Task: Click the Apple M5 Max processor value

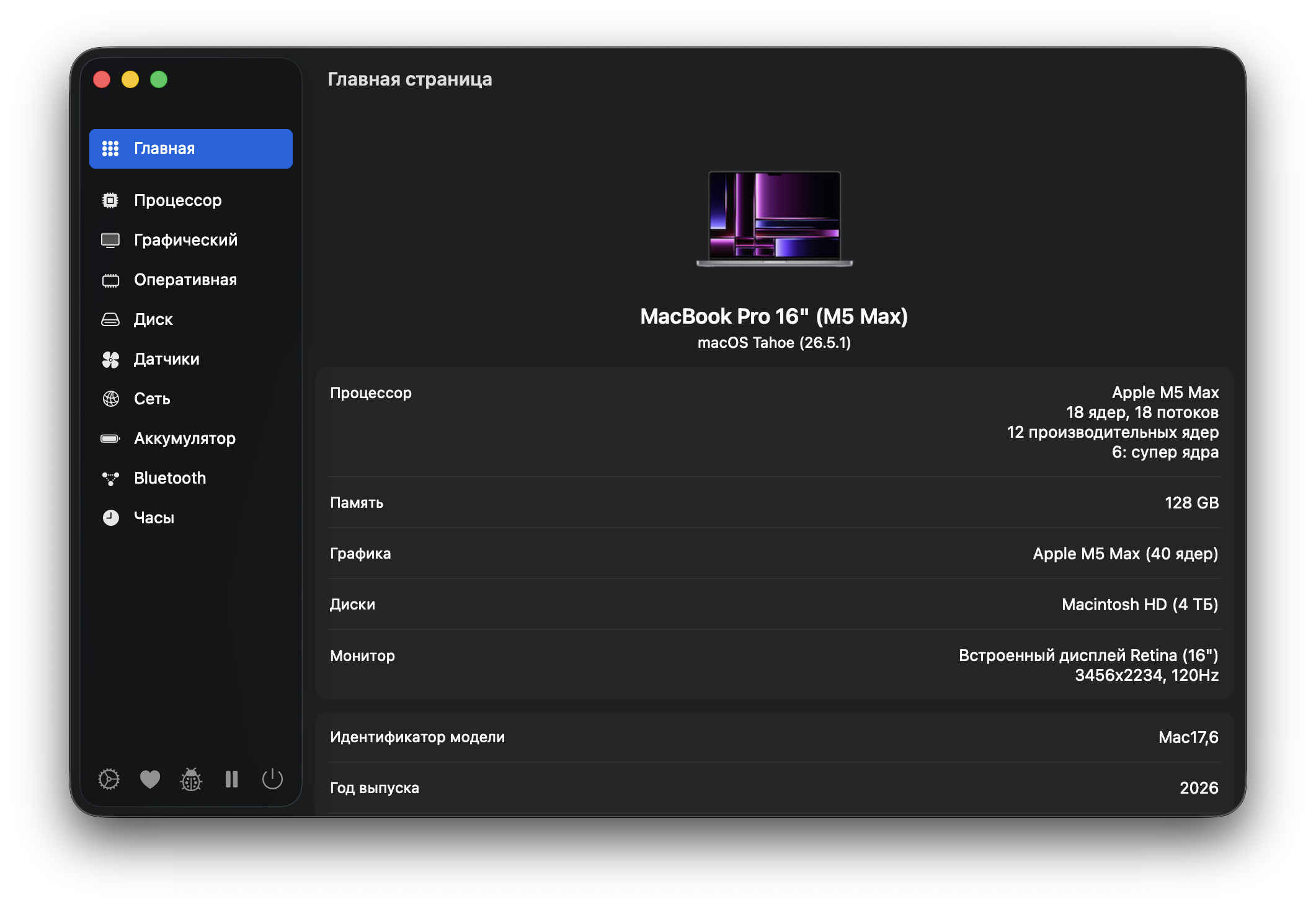Action: (1165, 392)
